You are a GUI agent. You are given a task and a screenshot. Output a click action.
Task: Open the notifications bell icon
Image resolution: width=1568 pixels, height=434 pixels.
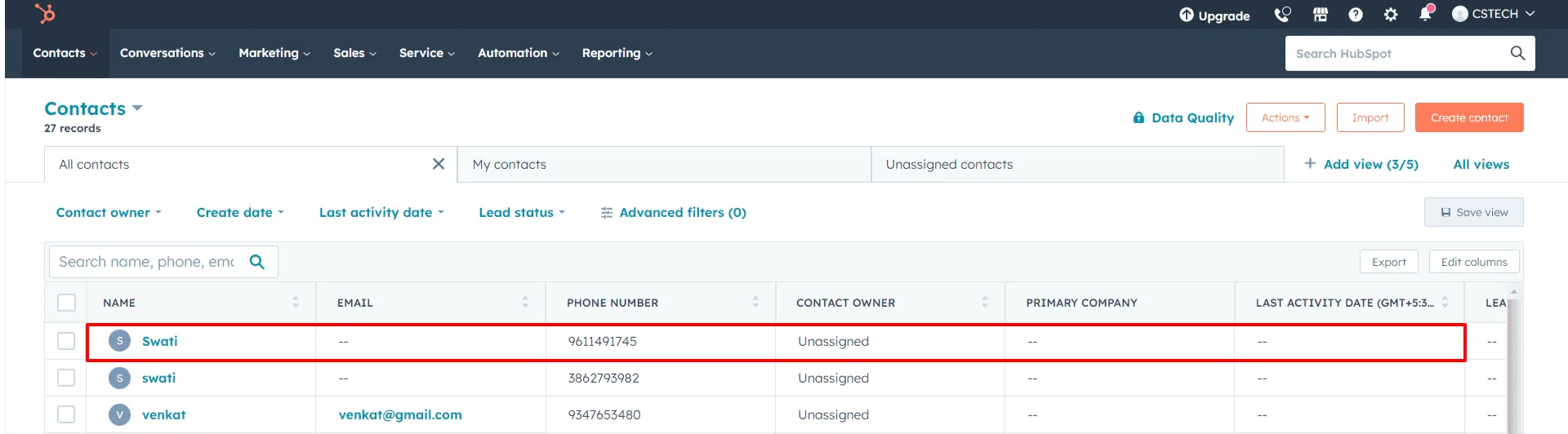[x=1426, y=13]
